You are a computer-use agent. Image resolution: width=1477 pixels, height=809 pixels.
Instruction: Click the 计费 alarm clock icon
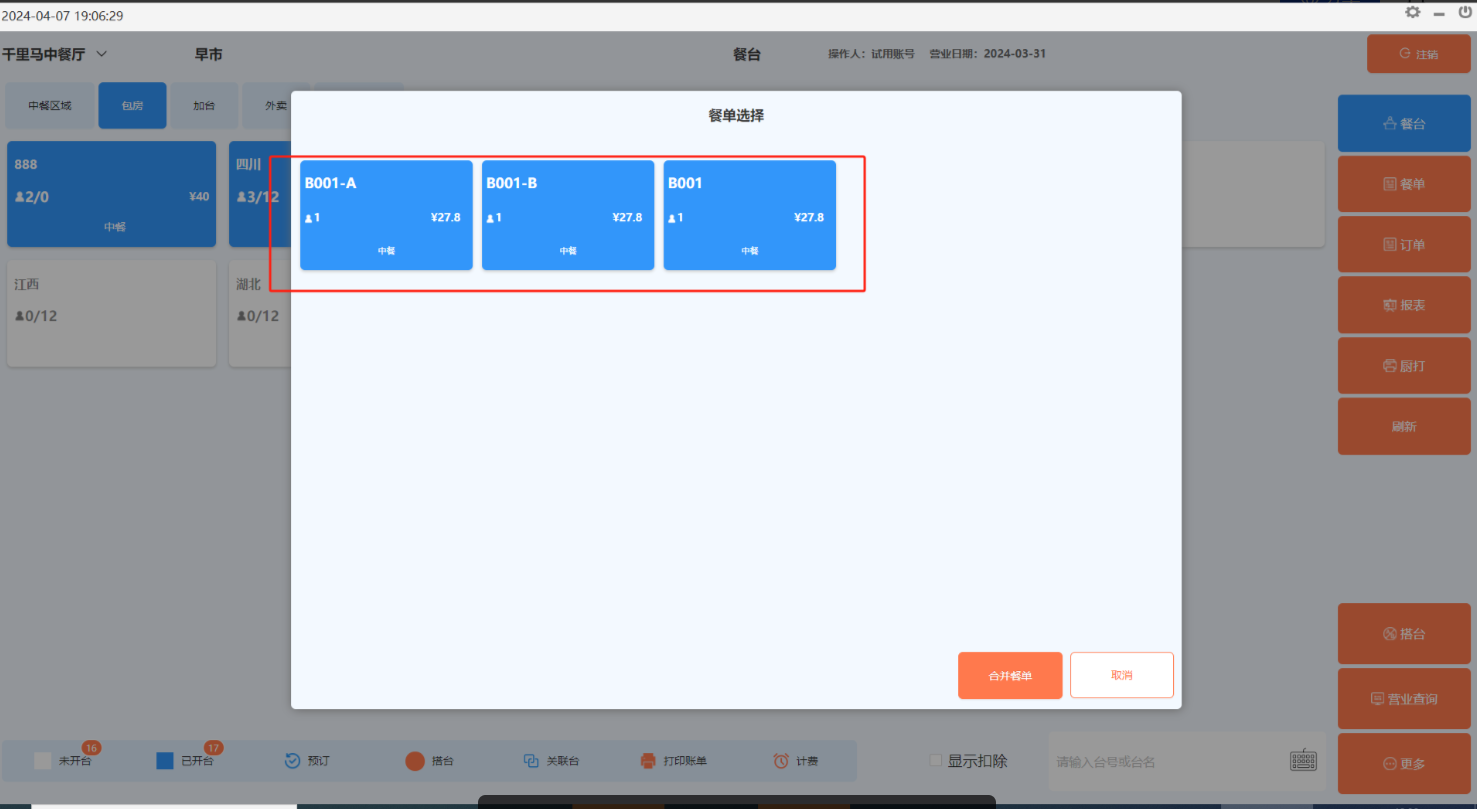[781, 761]
